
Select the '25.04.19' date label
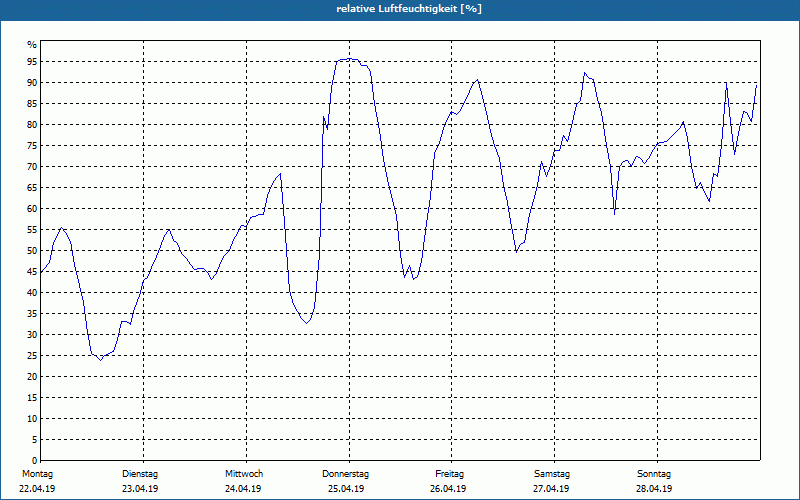click(x=346, y=489)
